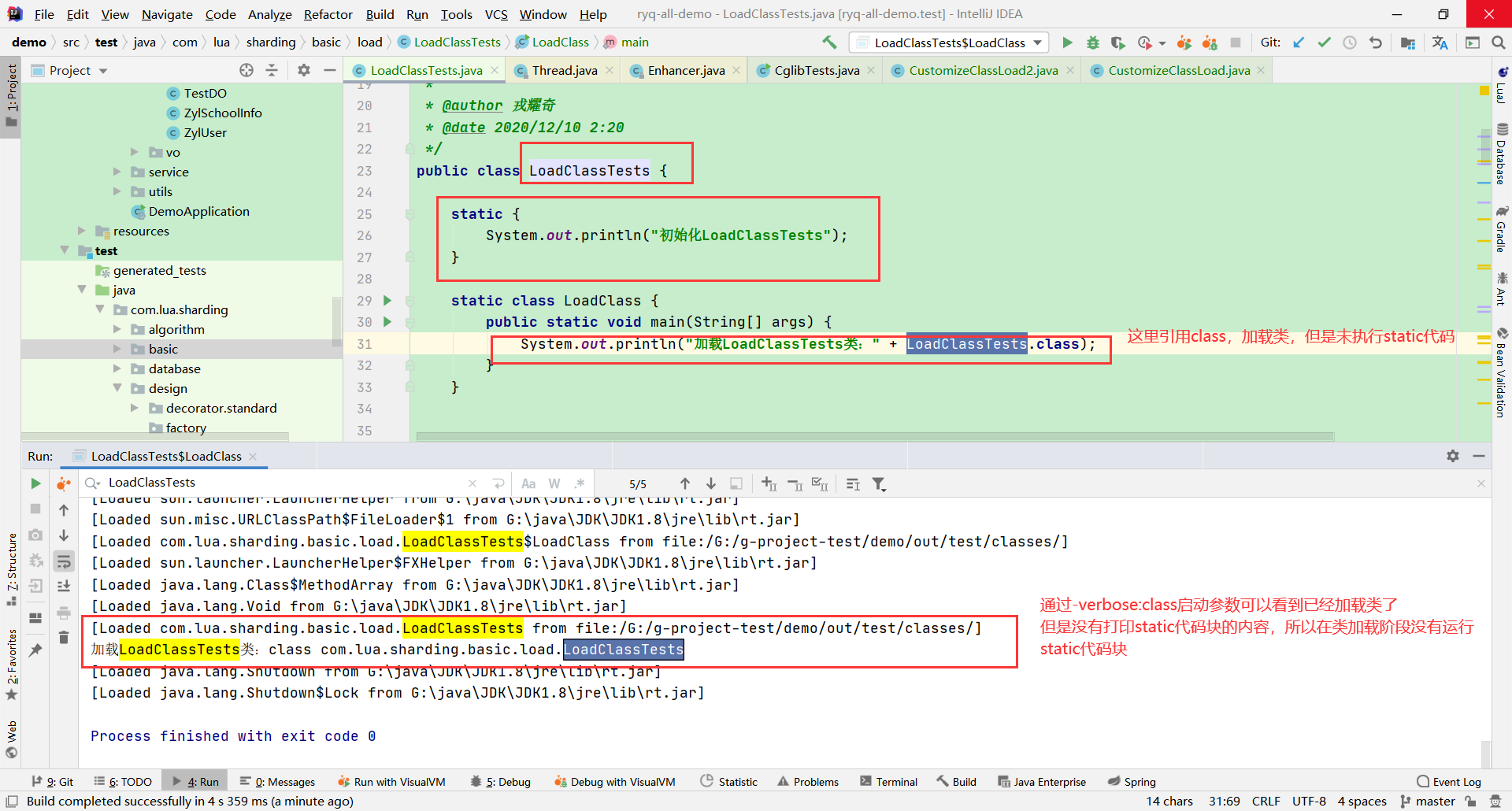Collapse the com.lua.sharding tree node
Image resolution: width=1512 pixels, height=811 pixels.
pos(100,309)
